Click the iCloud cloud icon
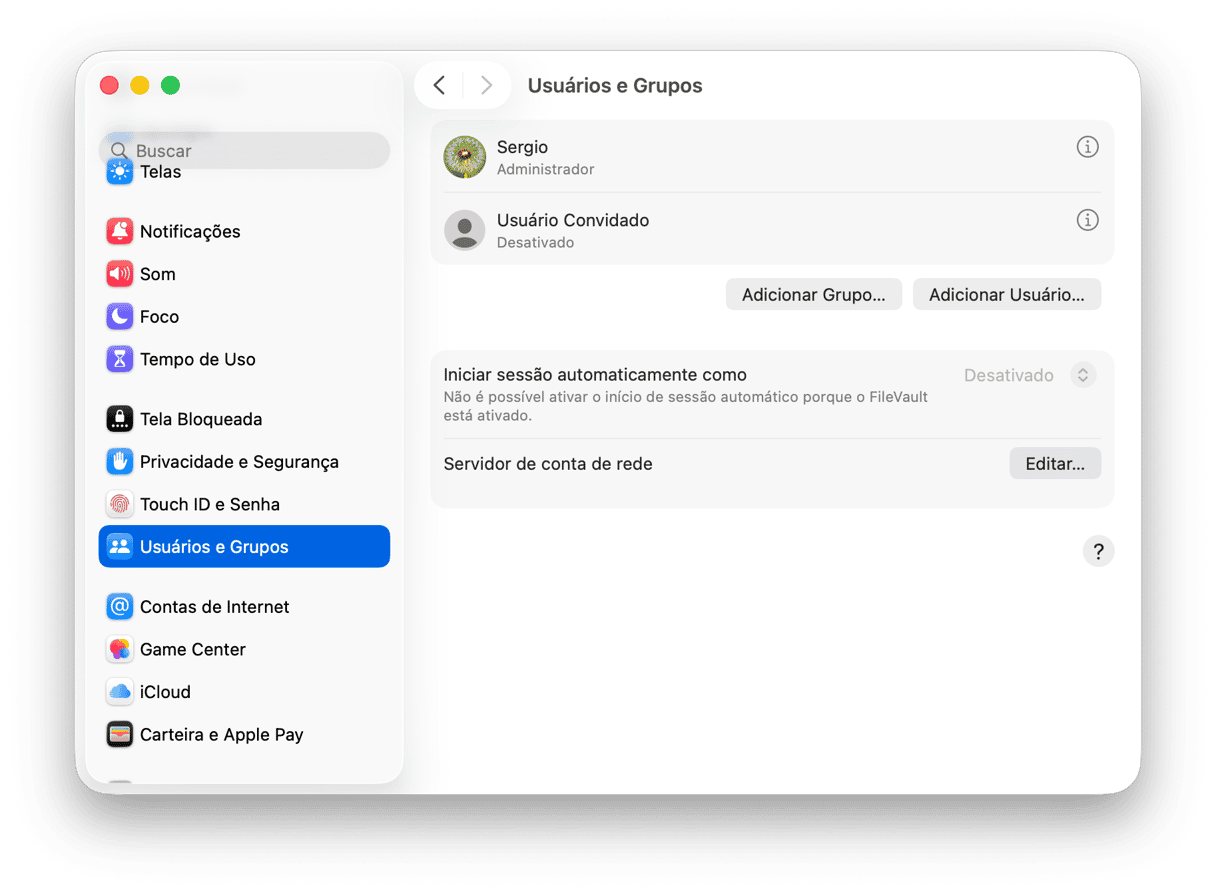1216x893 pixels. [x=120, y=692]
